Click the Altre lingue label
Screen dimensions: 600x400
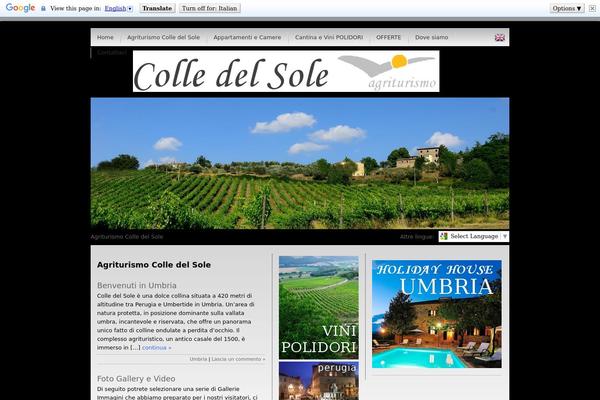(416, 237)
